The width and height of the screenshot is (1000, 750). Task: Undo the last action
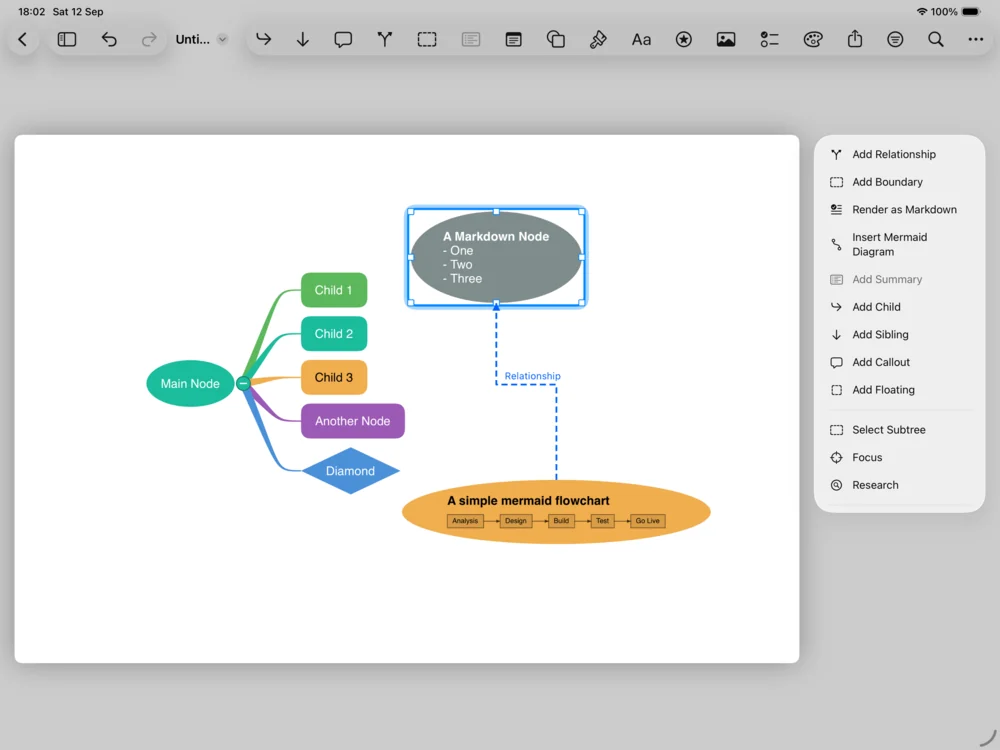point(109,40)
